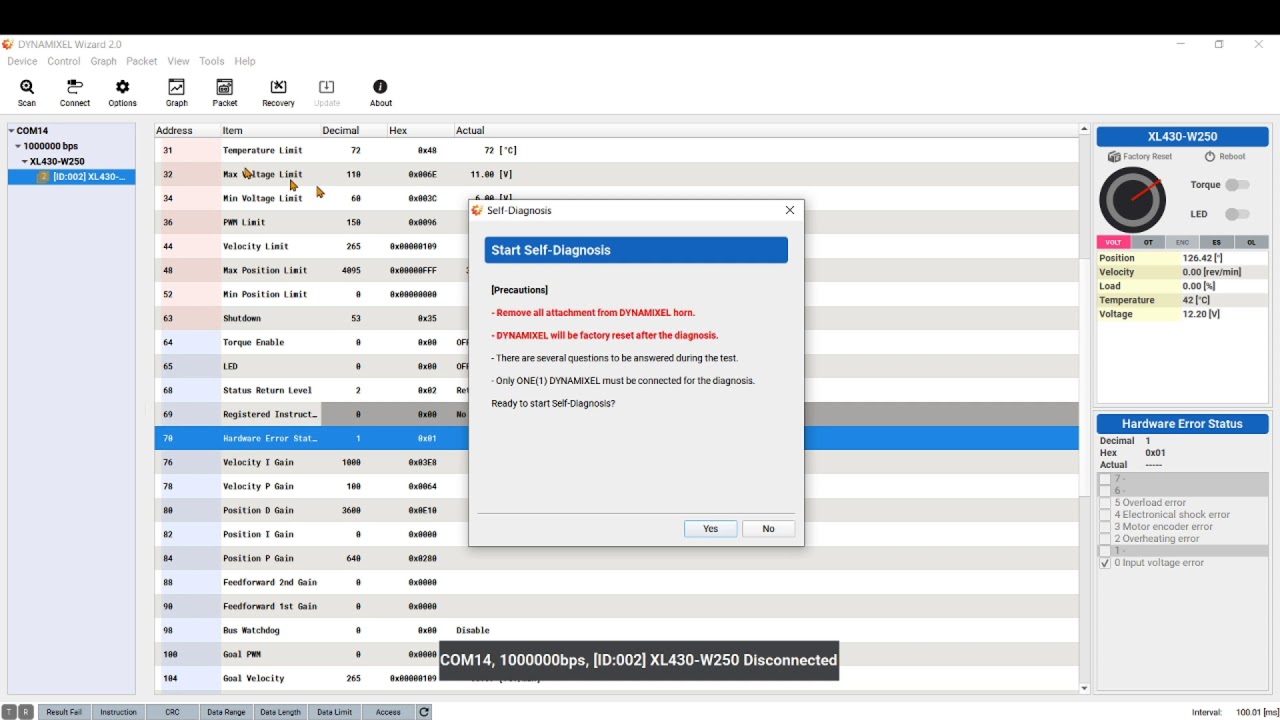1280x720 pixels.
Task: Open the Packet menu in menu bar
Action: tap(142, 61)
